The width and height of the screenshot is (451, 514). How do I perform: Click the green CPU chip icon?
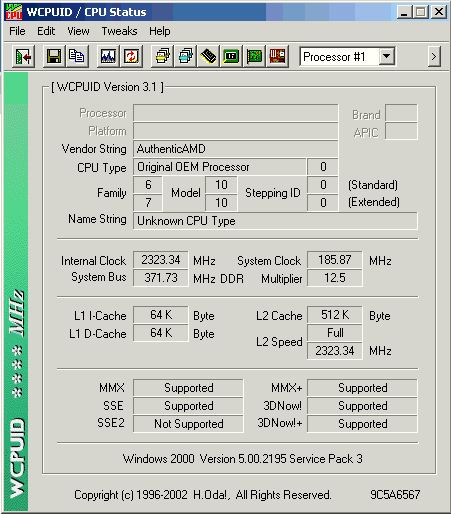[231, 57]
